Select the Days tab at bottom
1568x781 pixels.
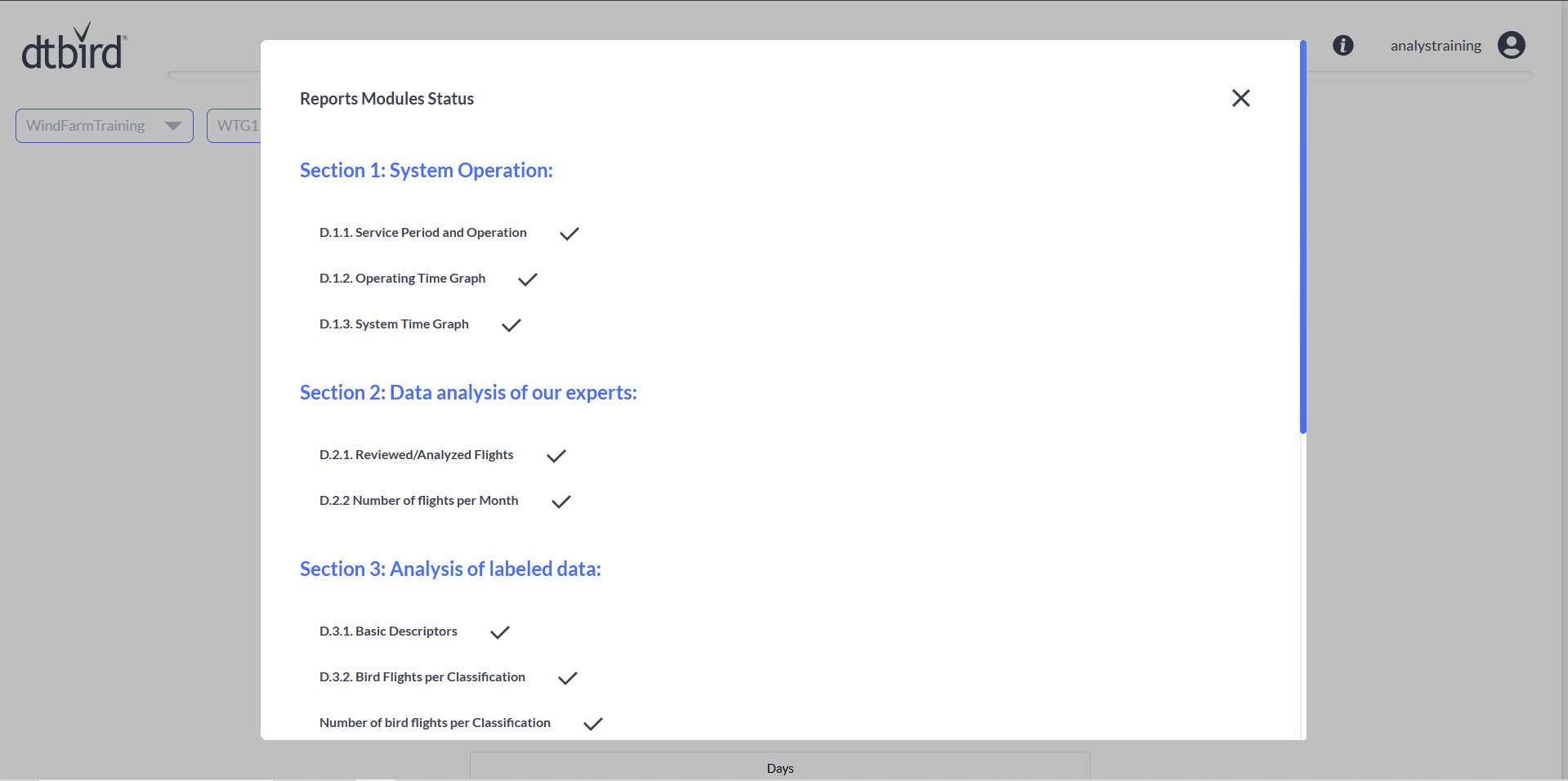780,768
